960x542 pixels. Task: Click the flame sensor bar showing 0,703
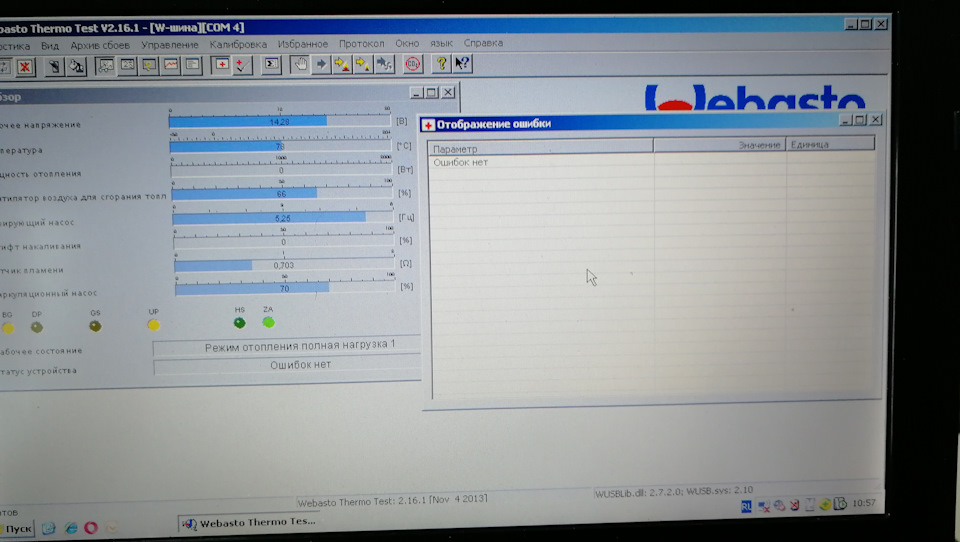(x=284, y=265)
